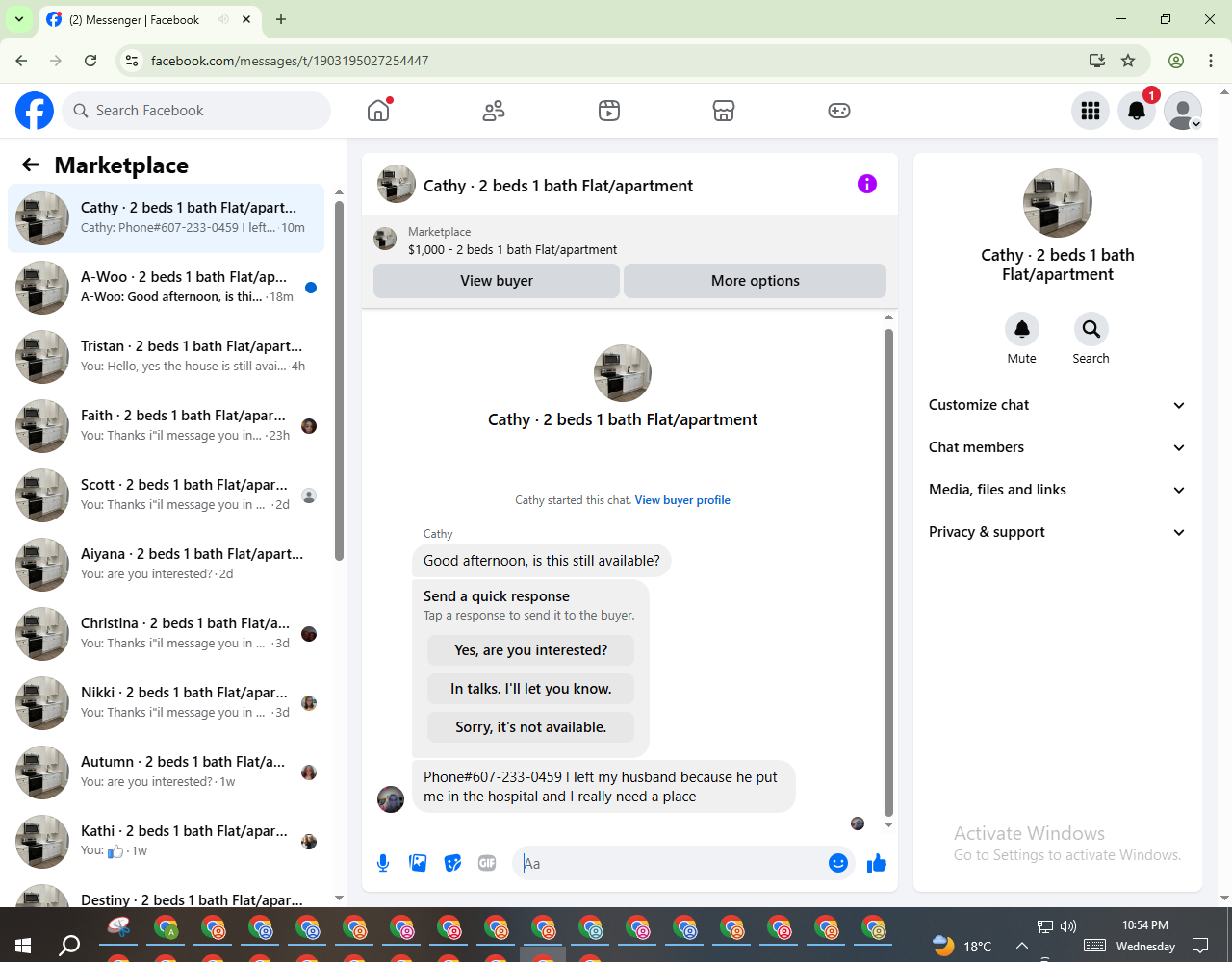
Task: Bookmark this page with the star icon
Action: pyautogui.click(x=1128, y=61)
